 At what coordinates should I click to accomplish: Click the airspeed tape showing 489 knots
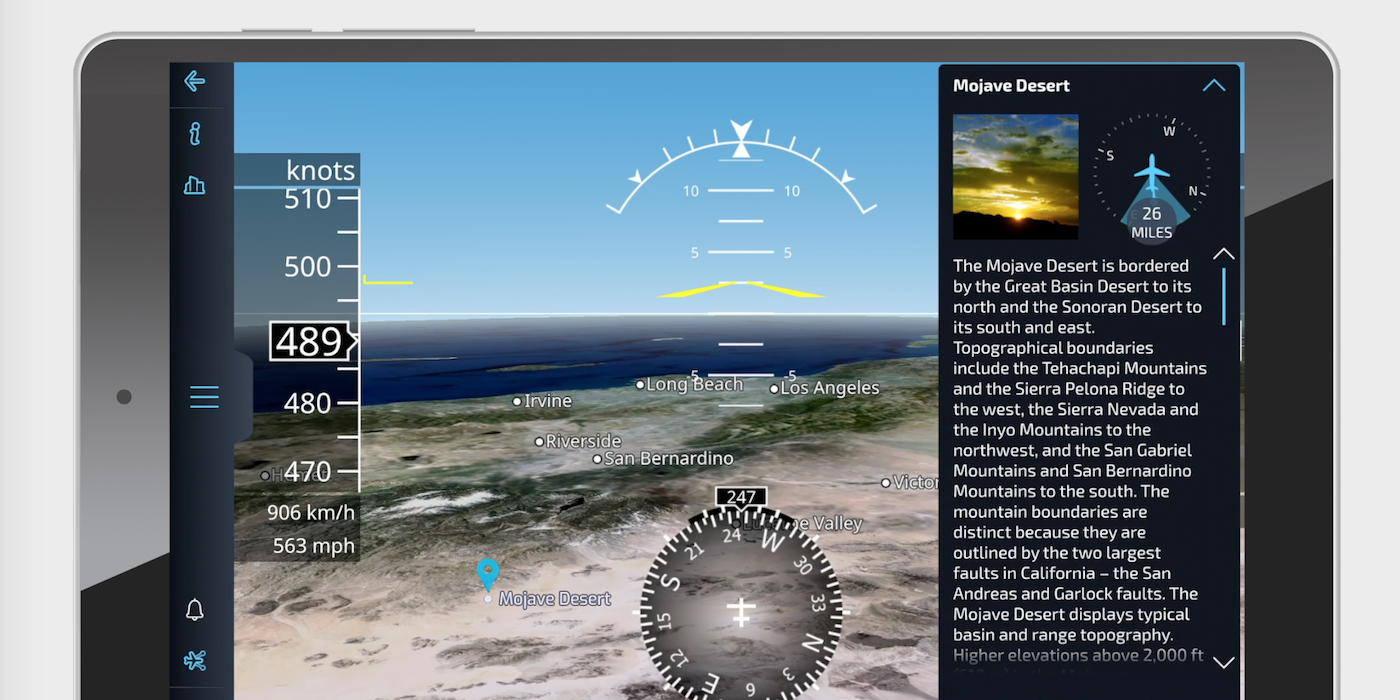[311, 341]
